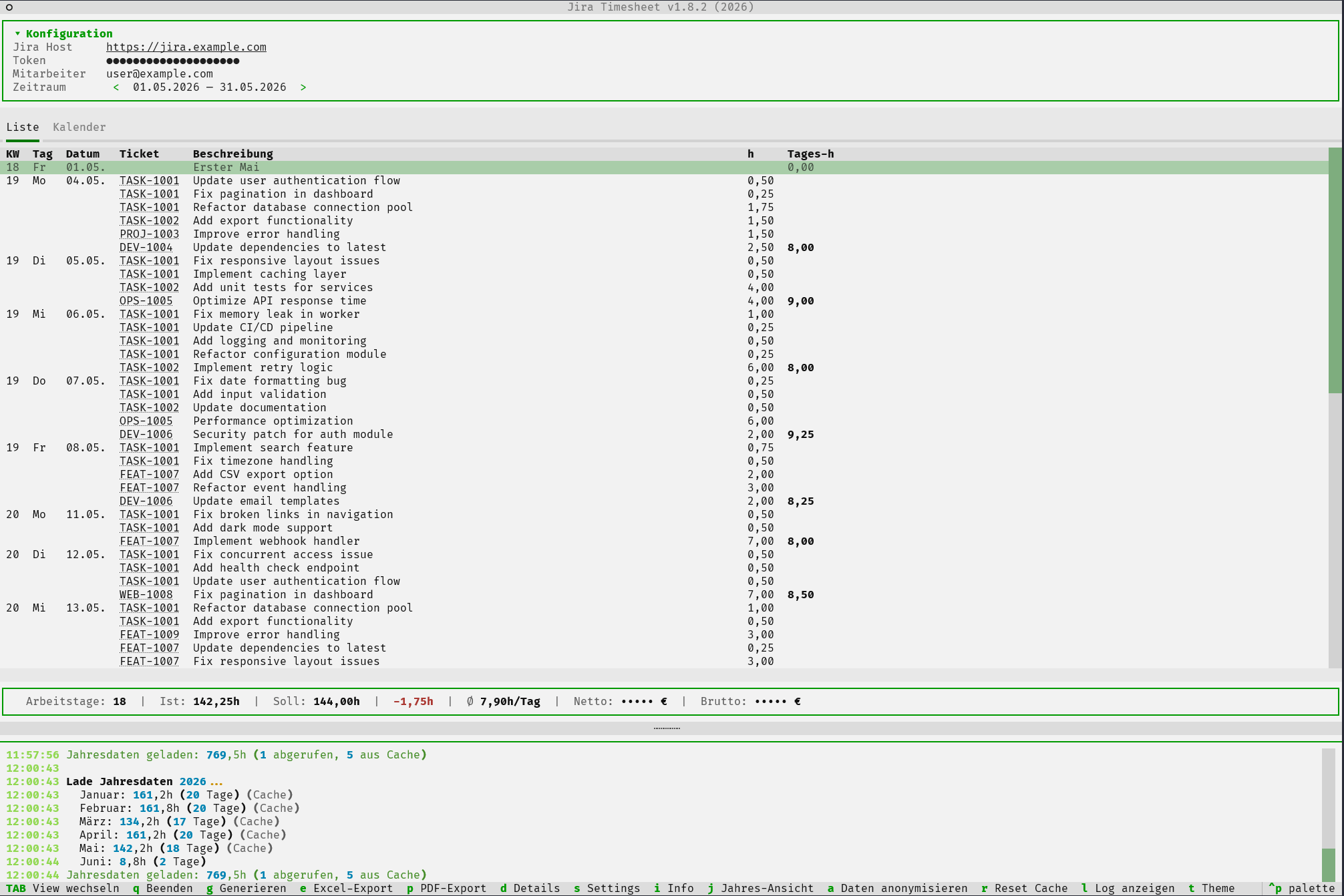Screen dimensions: 1344x896
Task: Go to next period with right arrow
Action: [x=303, y=87]
